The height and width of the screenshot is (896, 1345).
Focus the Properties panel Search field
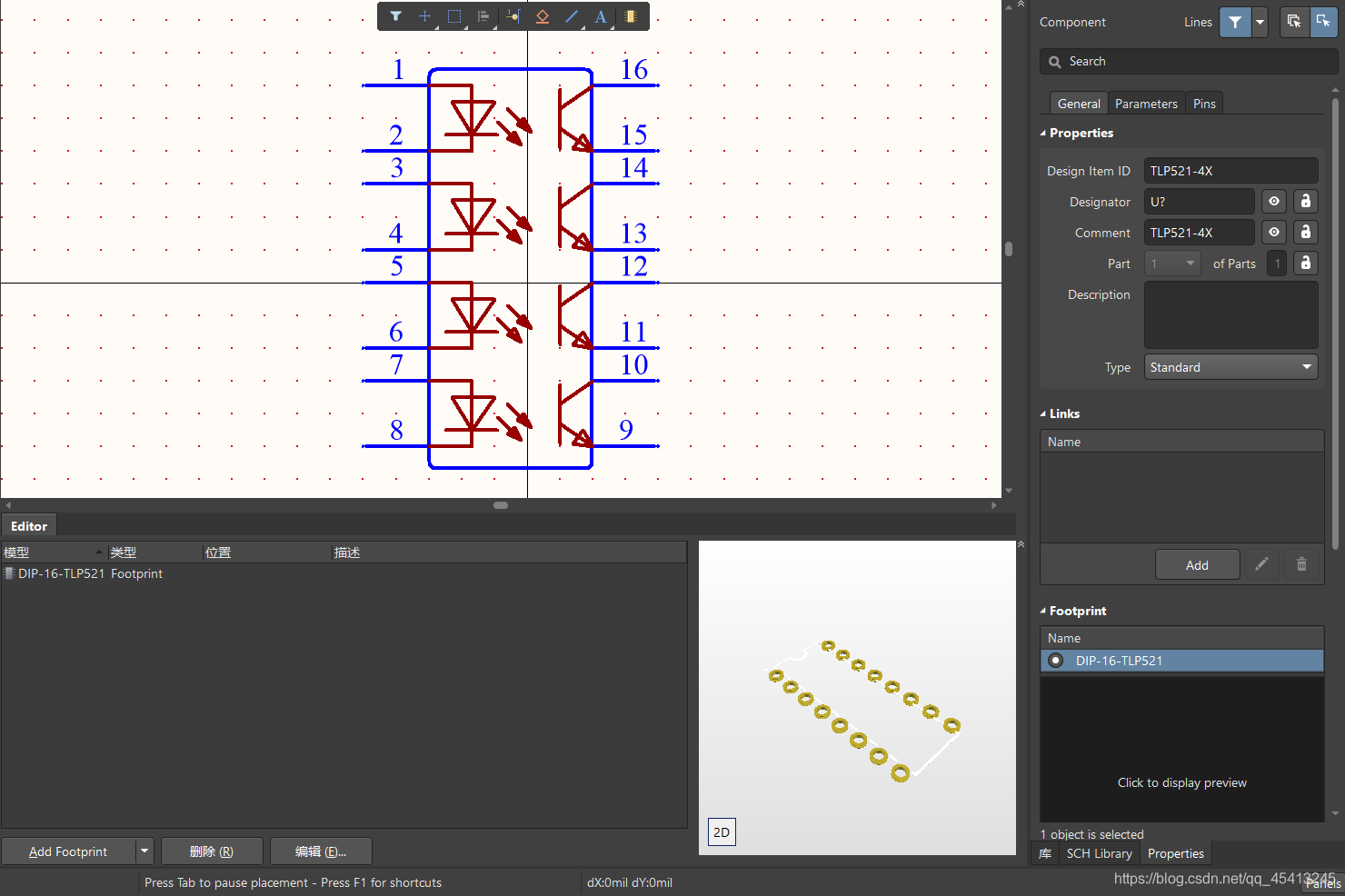pos(1189,62)
